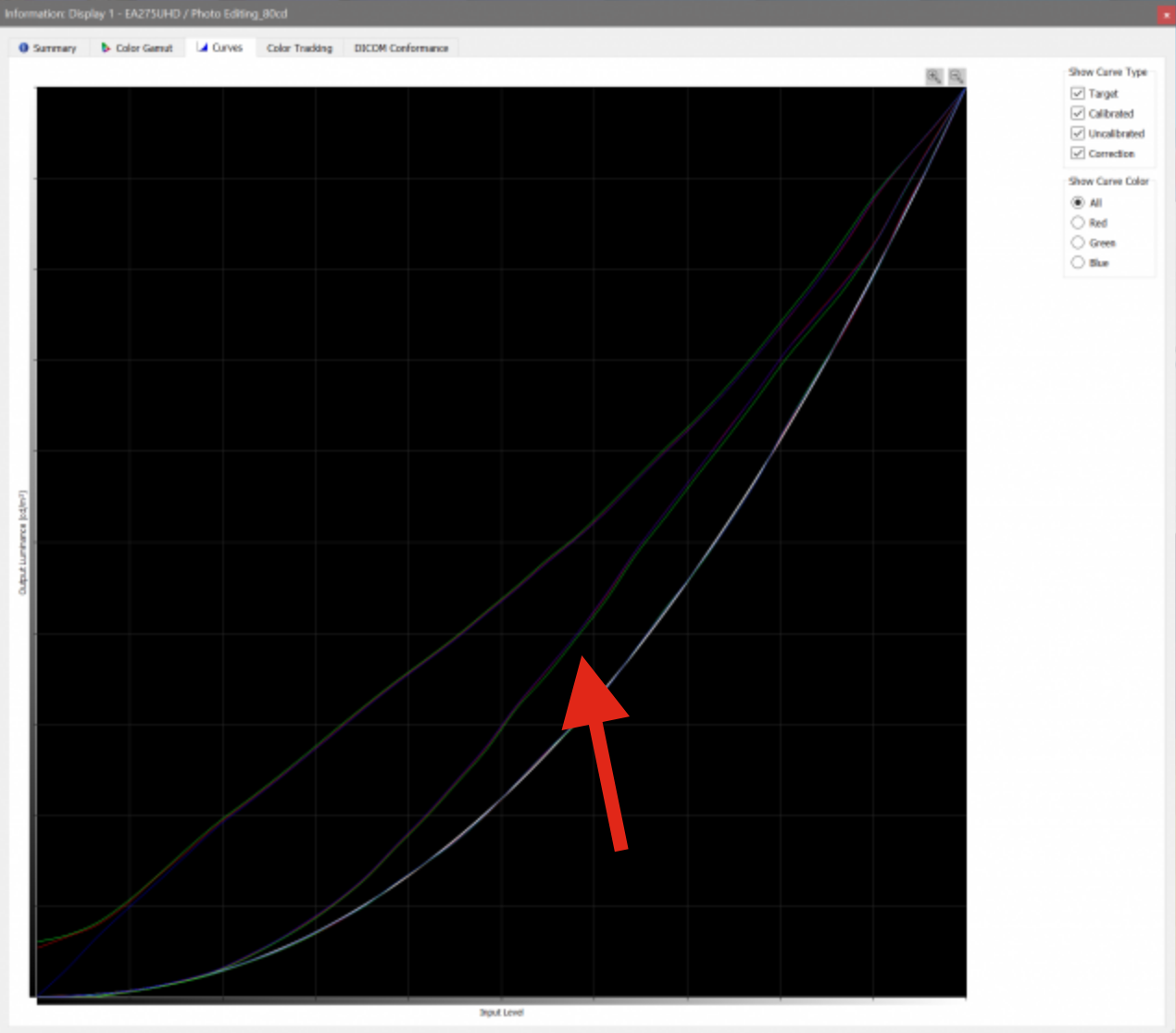Uncheck the Target curve checkbox

(x=1077, y=93)
